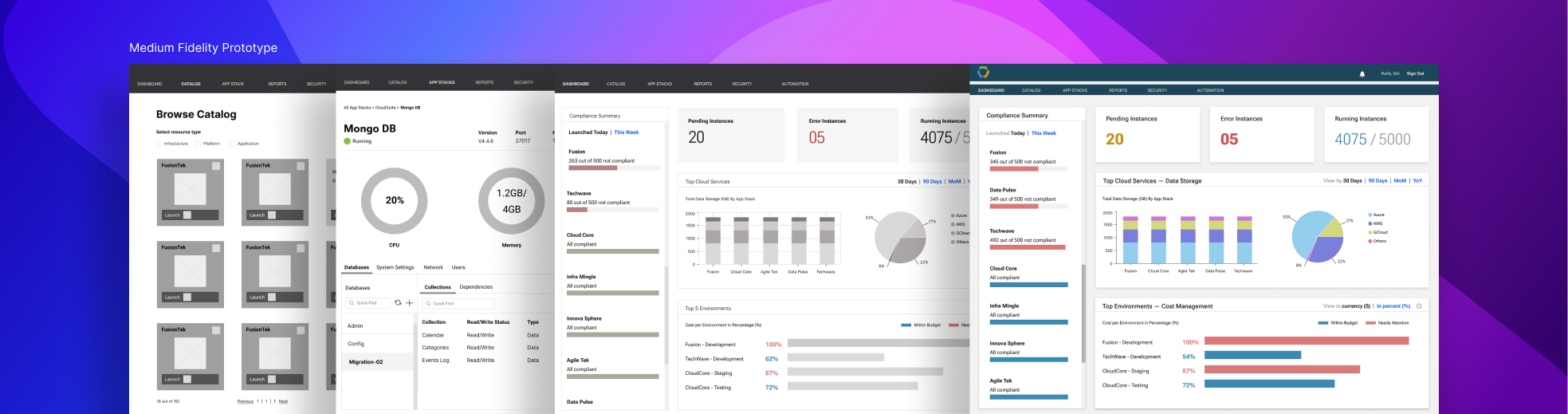Click the pie chart in the color dashboard
1568x414 pixels.
(x=1317, y=237)
